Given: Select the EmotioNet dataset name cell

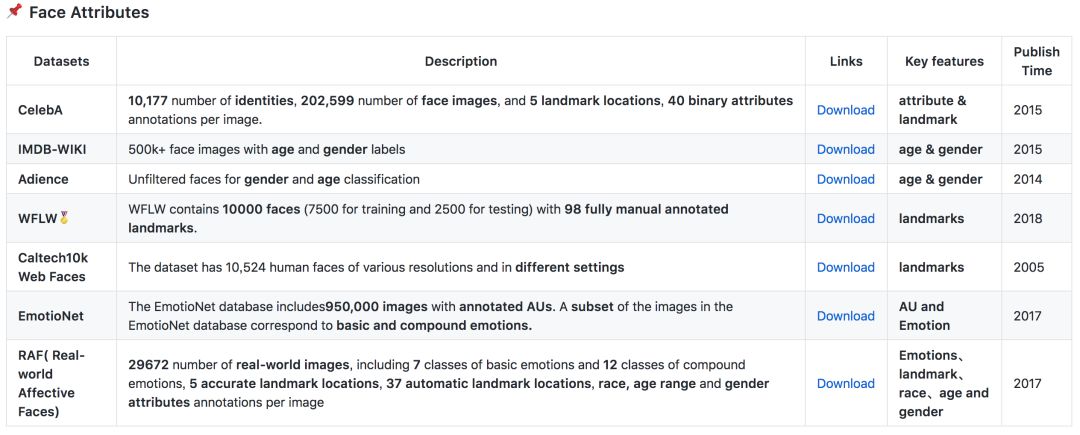Looking at the screenshot, I should 61,316.
